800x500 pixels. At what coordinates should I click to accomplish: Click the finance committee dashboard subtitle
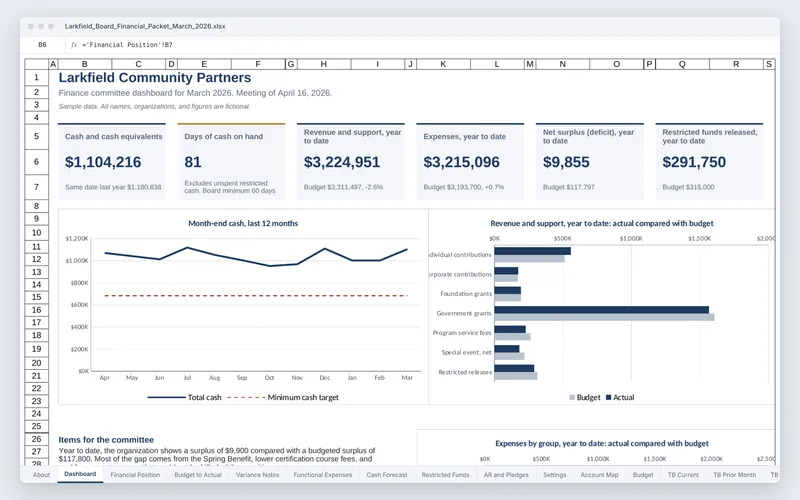pyautogui.click(x=195, y=93)
